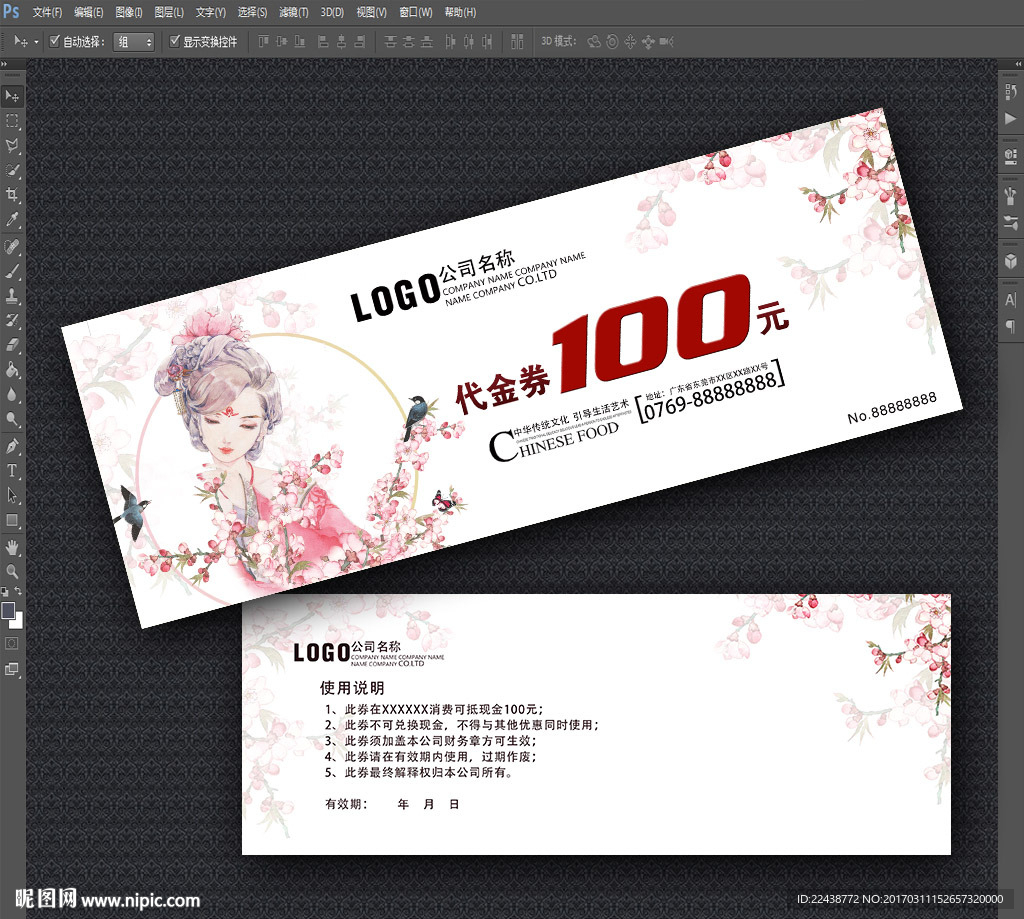Click the foreground color swatch

point(8,611)
